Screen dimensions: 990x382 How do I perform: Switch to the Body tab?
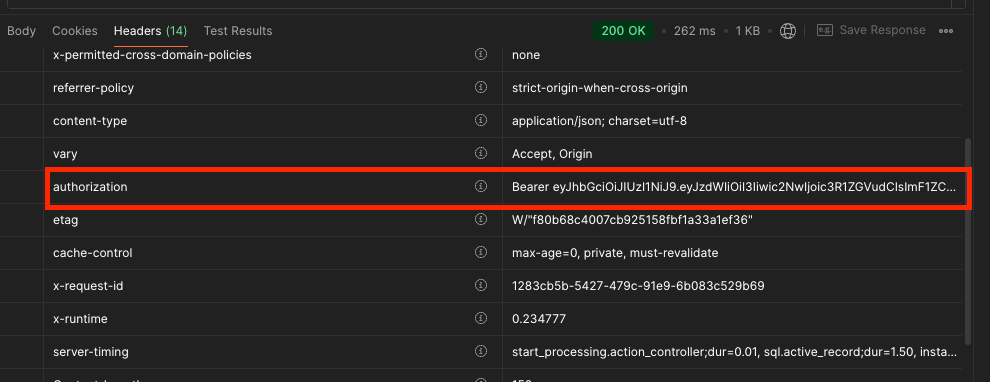tap(21, 30)
